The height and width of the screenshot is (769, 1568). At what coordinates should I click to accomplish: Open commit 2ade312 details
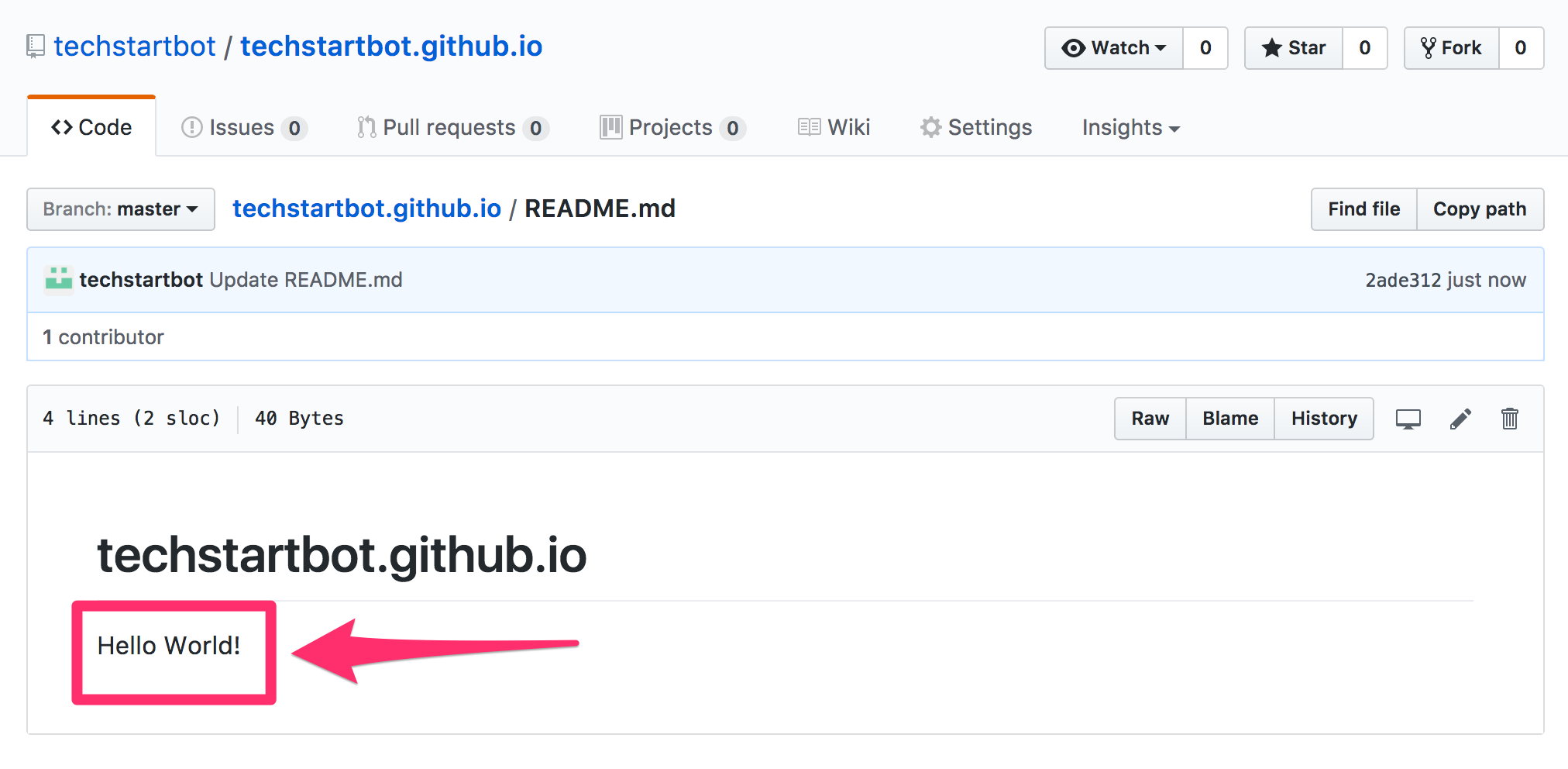tap(1402, 279)
